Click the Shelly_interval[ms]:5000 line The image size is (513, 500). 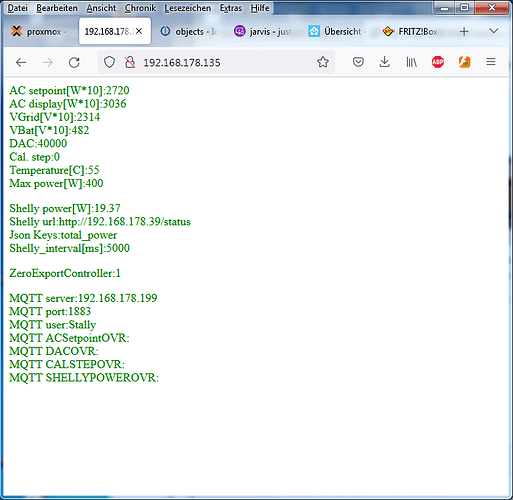(x=69, y=248)
